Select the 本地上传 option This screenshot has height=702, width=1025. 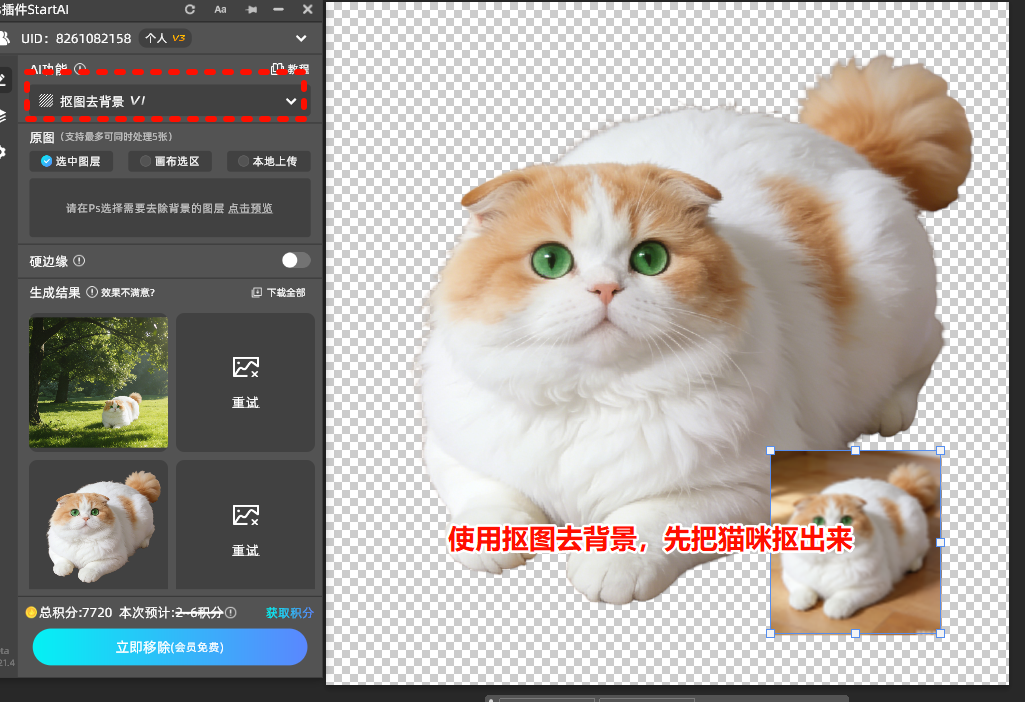[268, 161]
